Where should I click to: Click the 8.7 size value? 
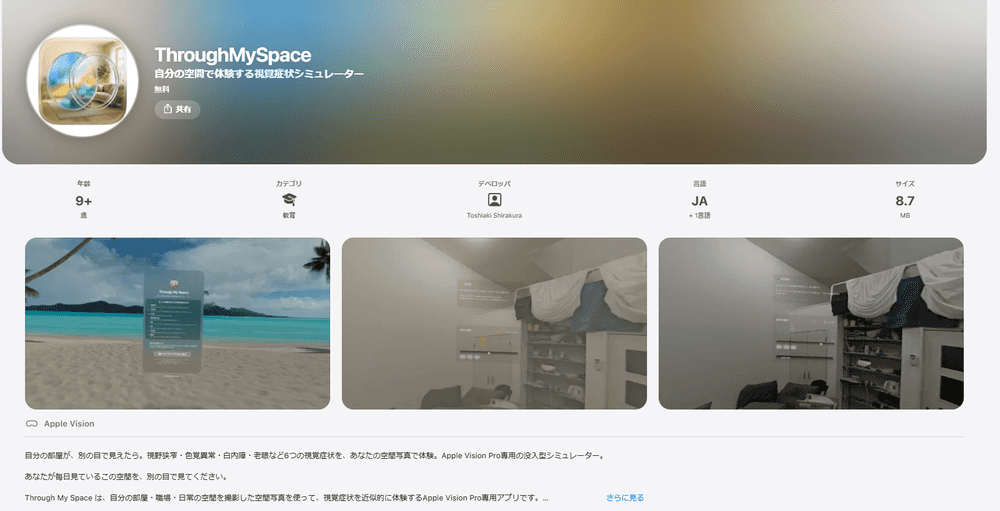tap(905, 201)
